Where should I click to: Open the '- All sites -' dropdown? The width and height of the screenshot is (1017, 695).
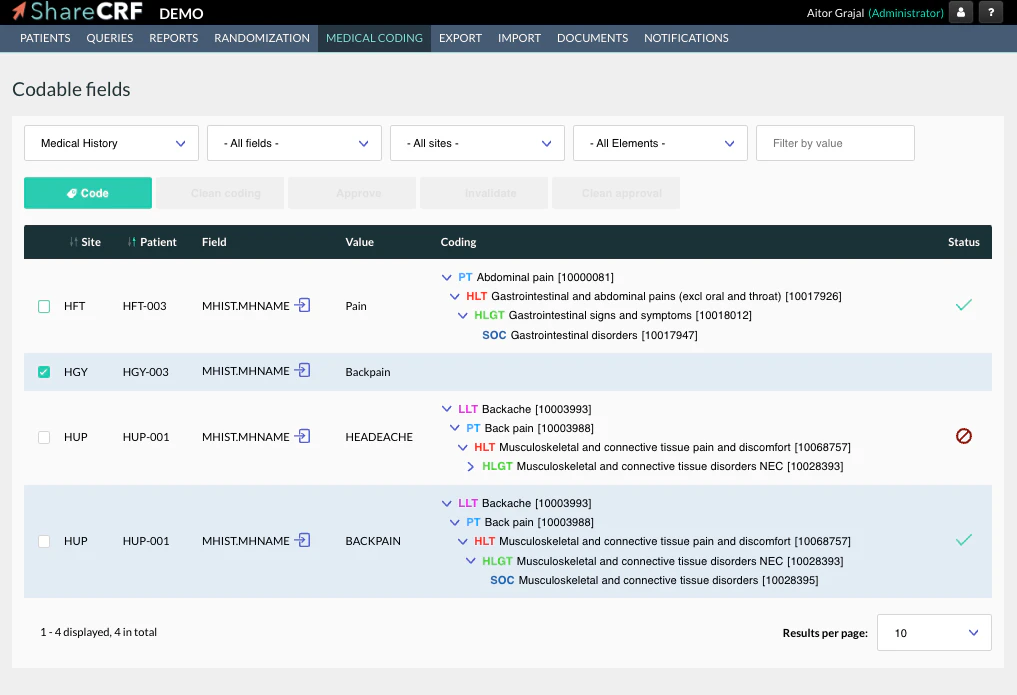tap(477, 143)
